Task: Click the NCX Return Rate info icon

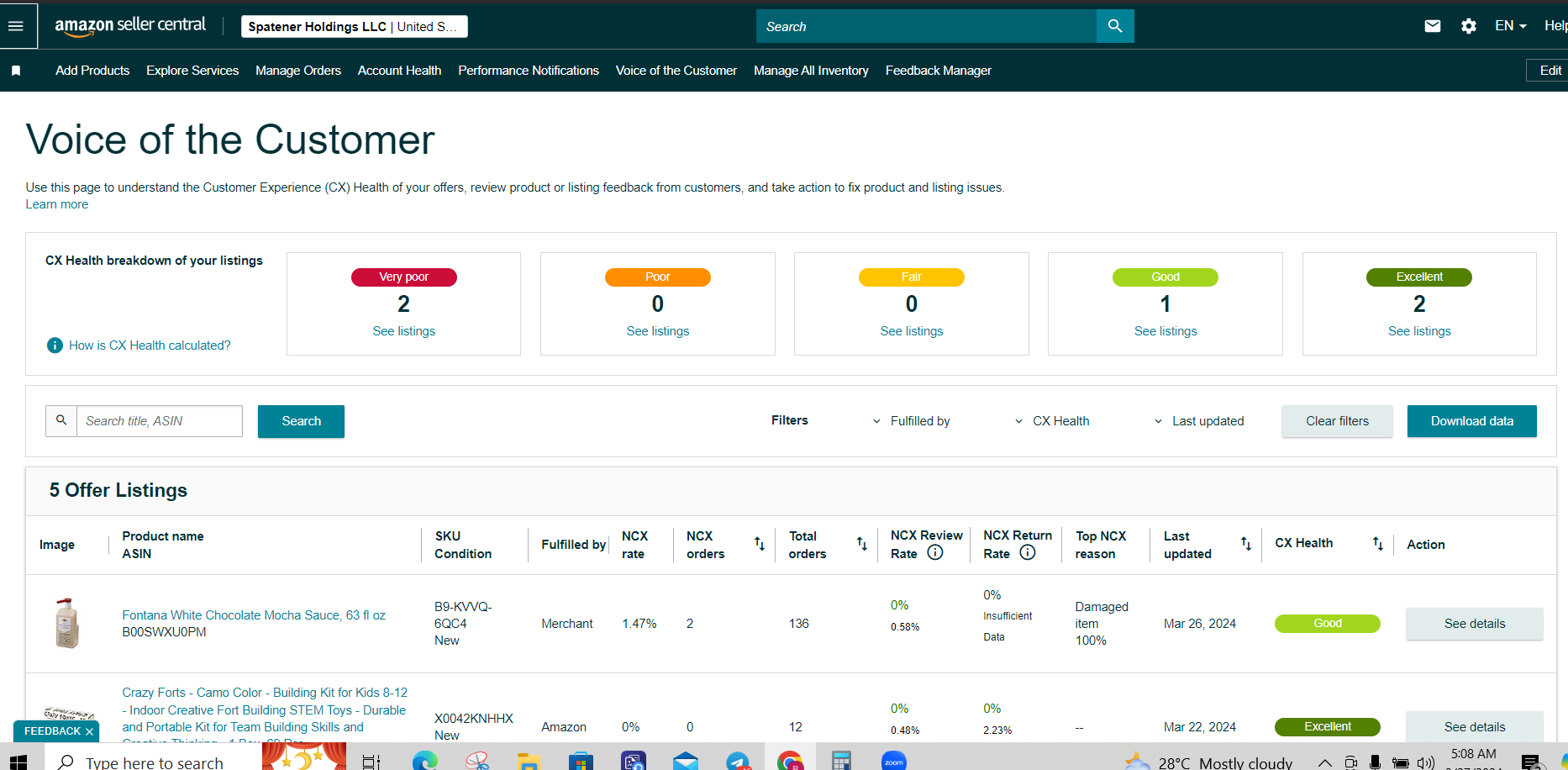Action: tap(1028, 552)
